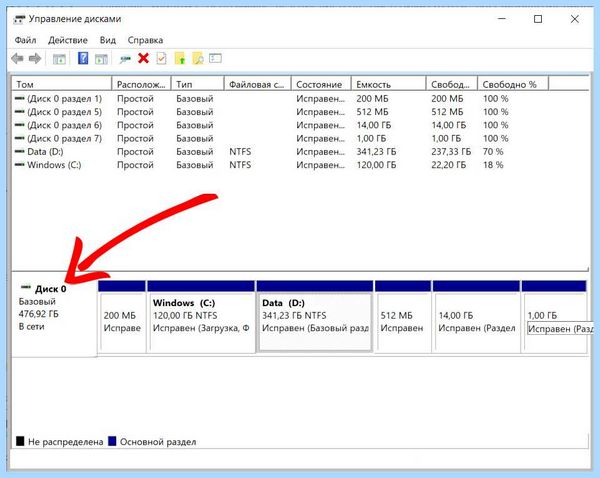This screenshot has width=600, height=478.
Task: Open Properties checkmark sheet icon
Action: click(161, 59)
